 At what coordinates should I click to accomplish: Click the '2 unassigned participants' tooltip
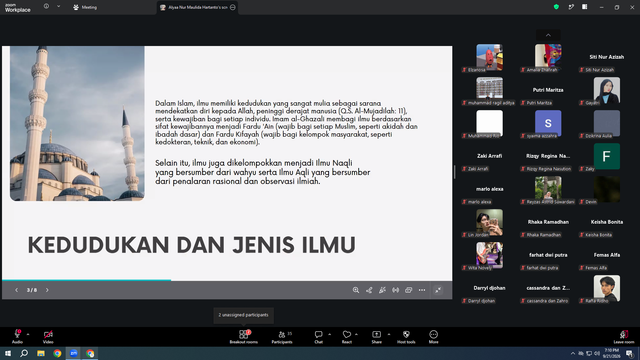(243, 315)
